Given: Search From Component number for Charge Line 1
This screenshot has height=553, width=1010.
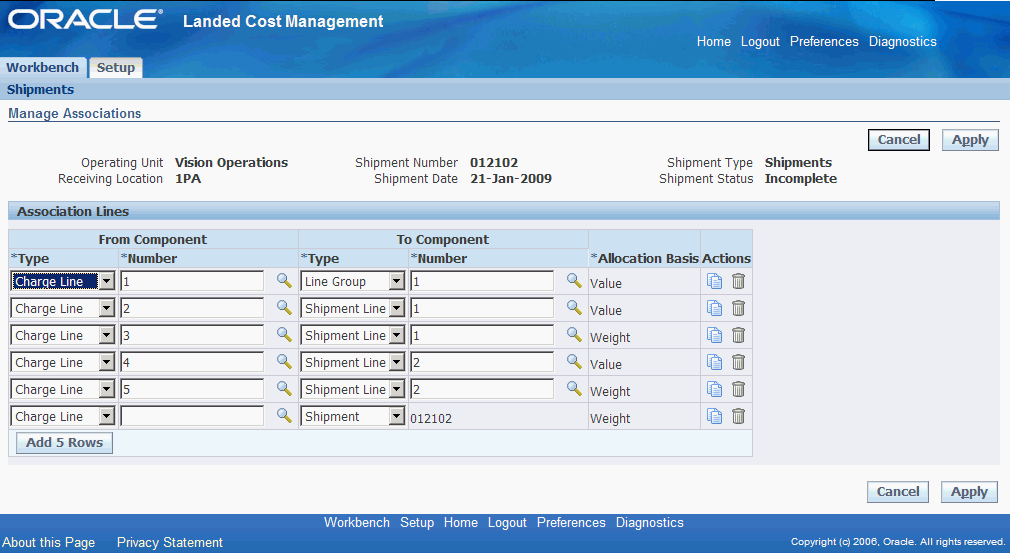Looking at the screenshot, I should (284, 280).
